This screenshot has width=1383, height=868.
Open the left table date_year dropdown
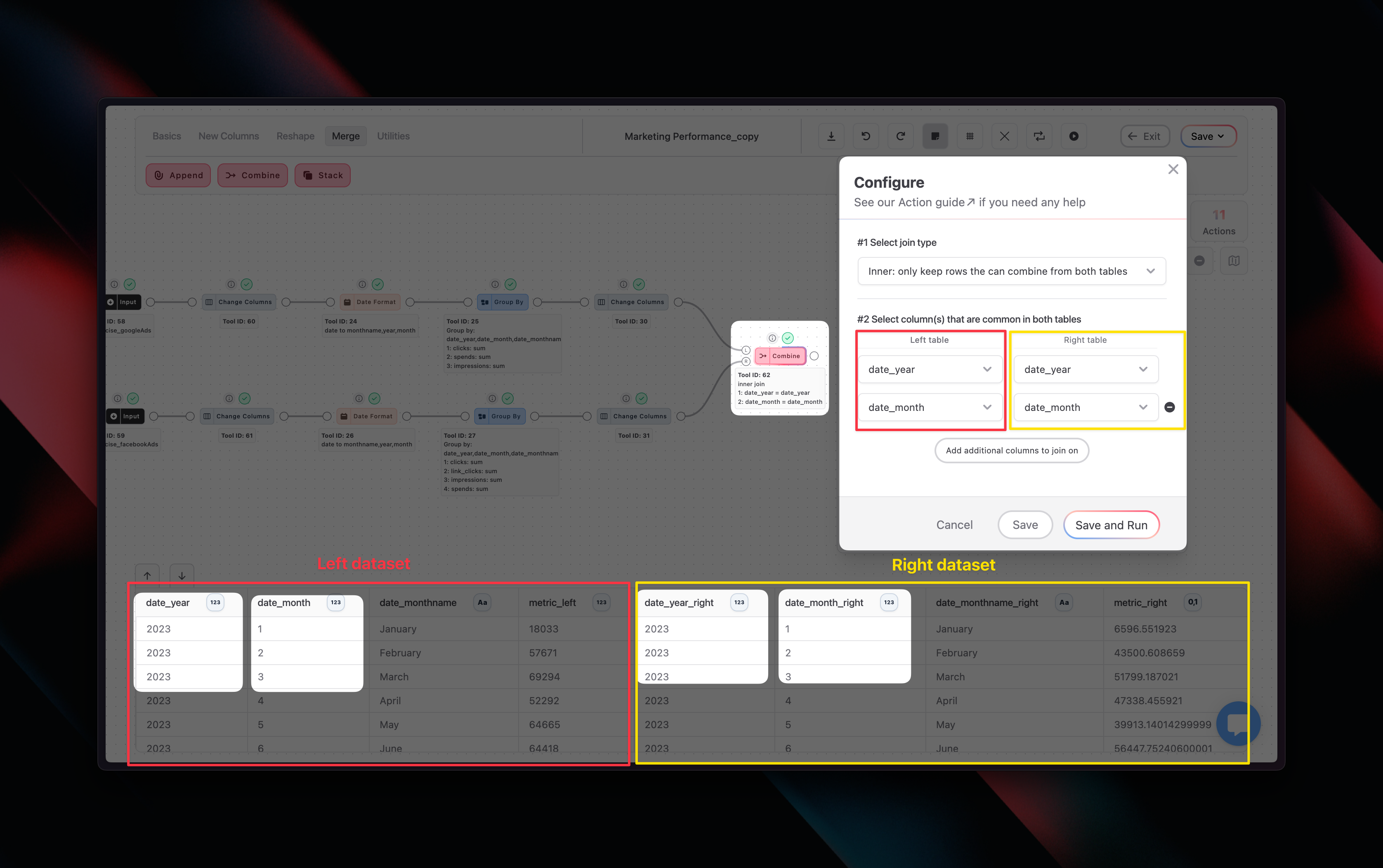[930, 369]
